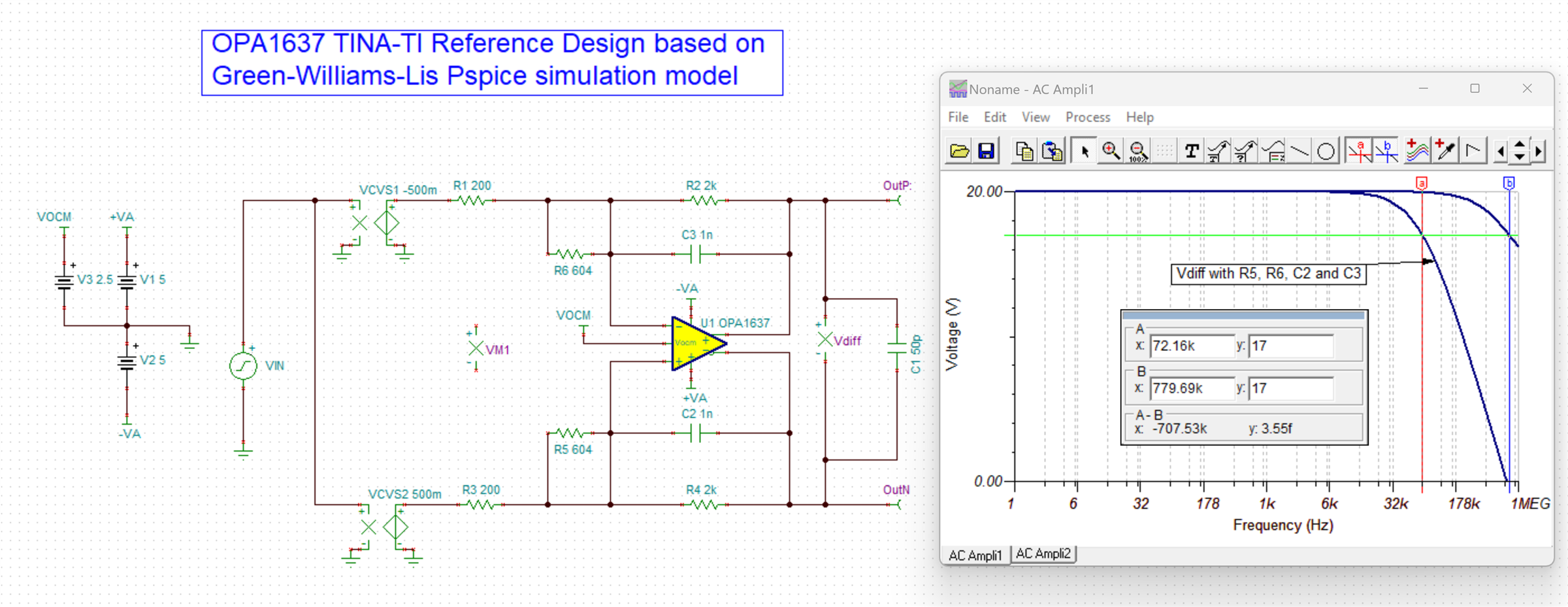Select the VCVS1 controlled source diamond

point(387,223)
